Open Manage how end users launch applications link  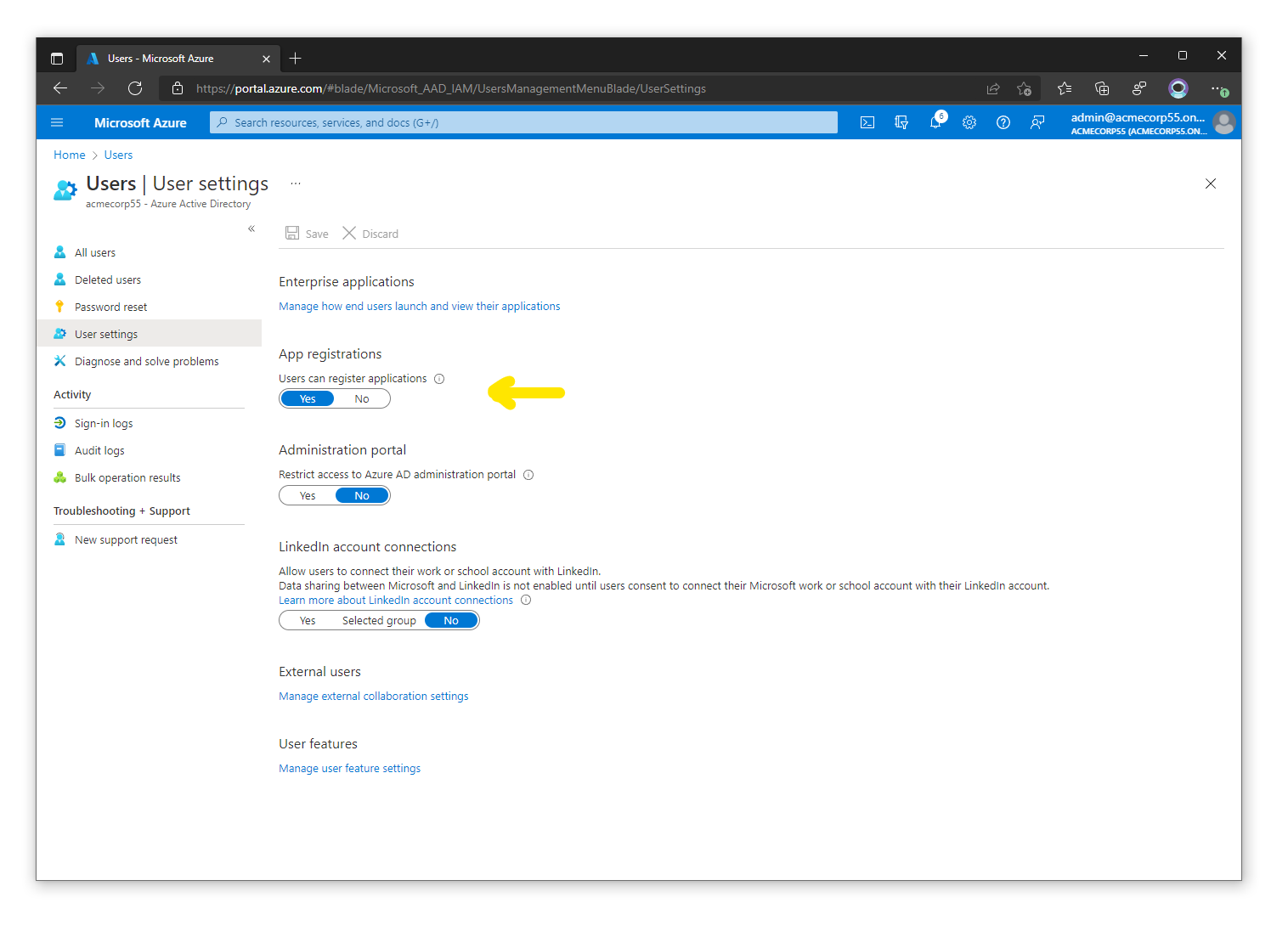coord(420,307)
